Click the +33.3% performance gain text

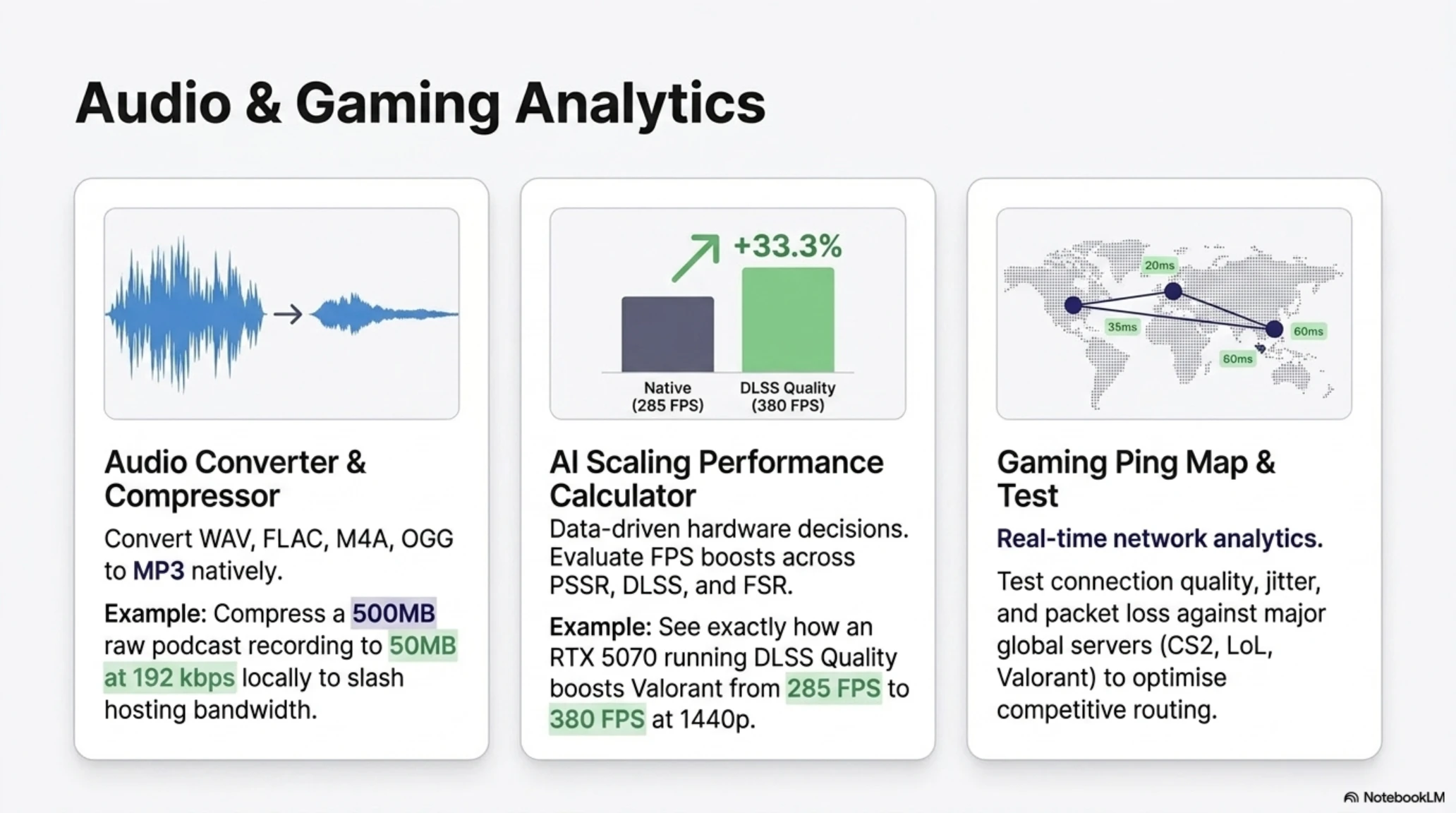pos(788,246)
